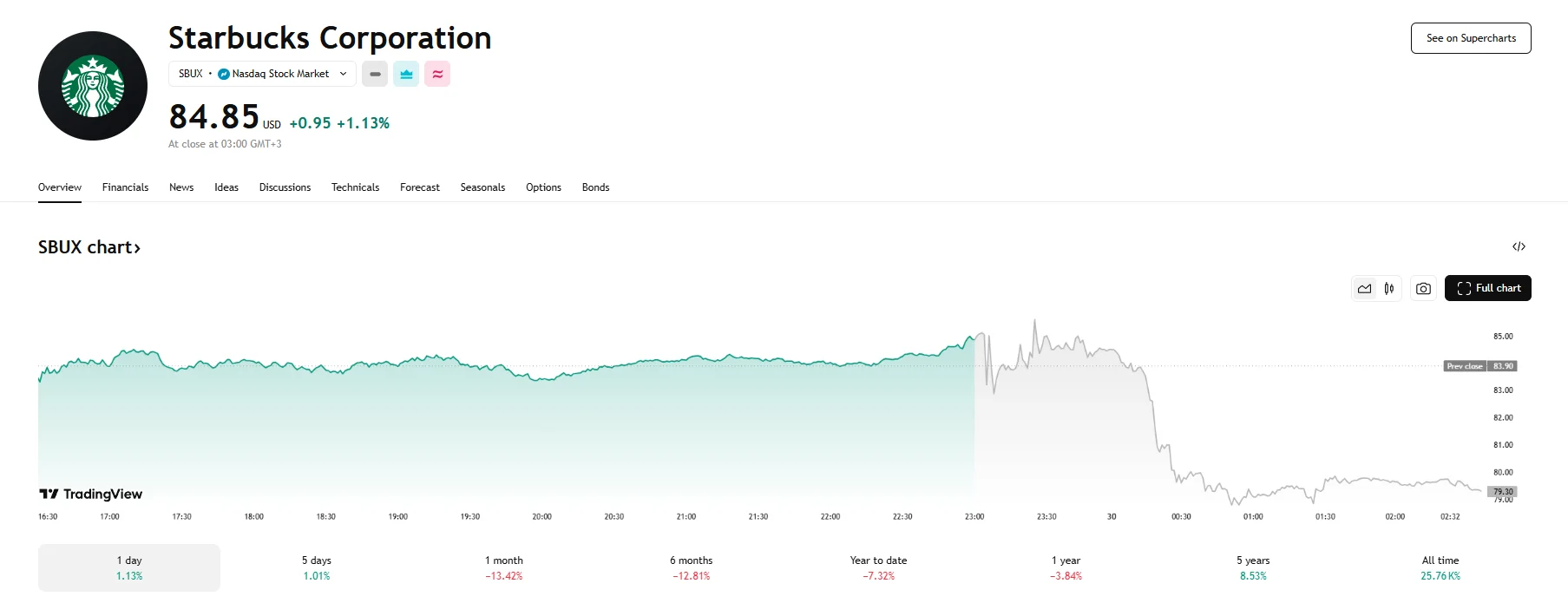Click the gray dash badge icon
Viewport: 1568px width, 603px height.
pos(375,74)
